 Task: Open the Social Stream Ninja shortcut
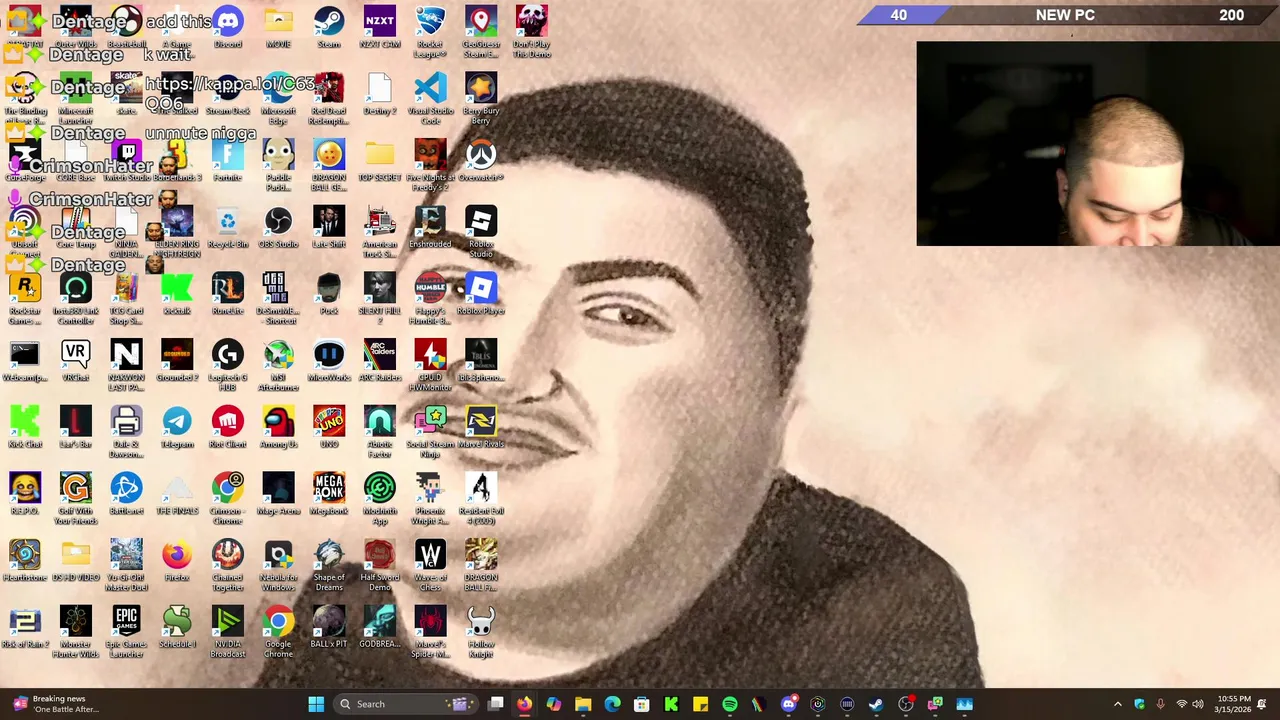430,432
